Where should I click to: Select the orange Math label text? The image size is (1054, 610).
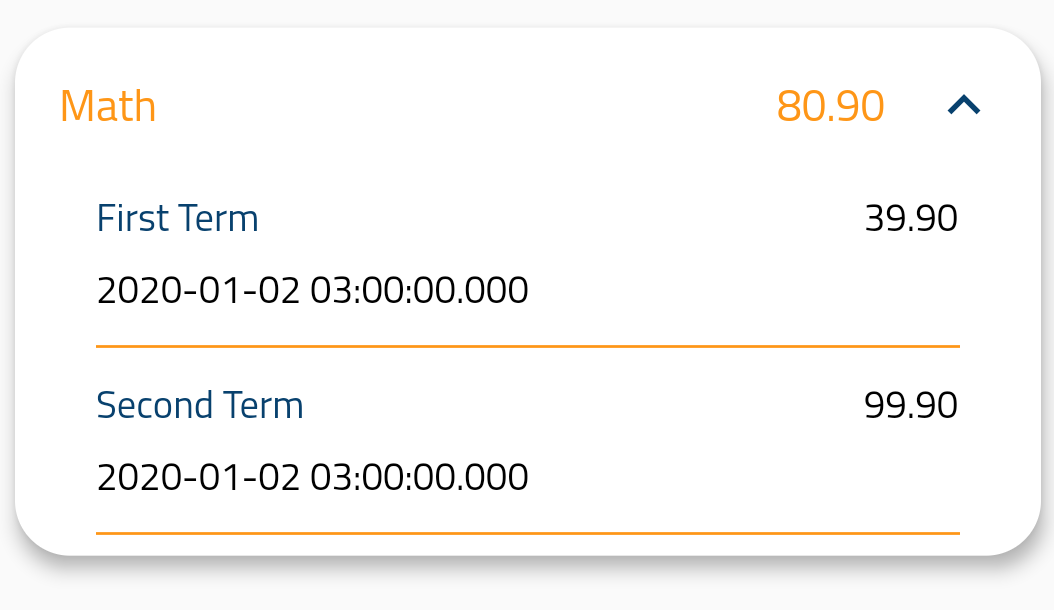pos(108,105)
